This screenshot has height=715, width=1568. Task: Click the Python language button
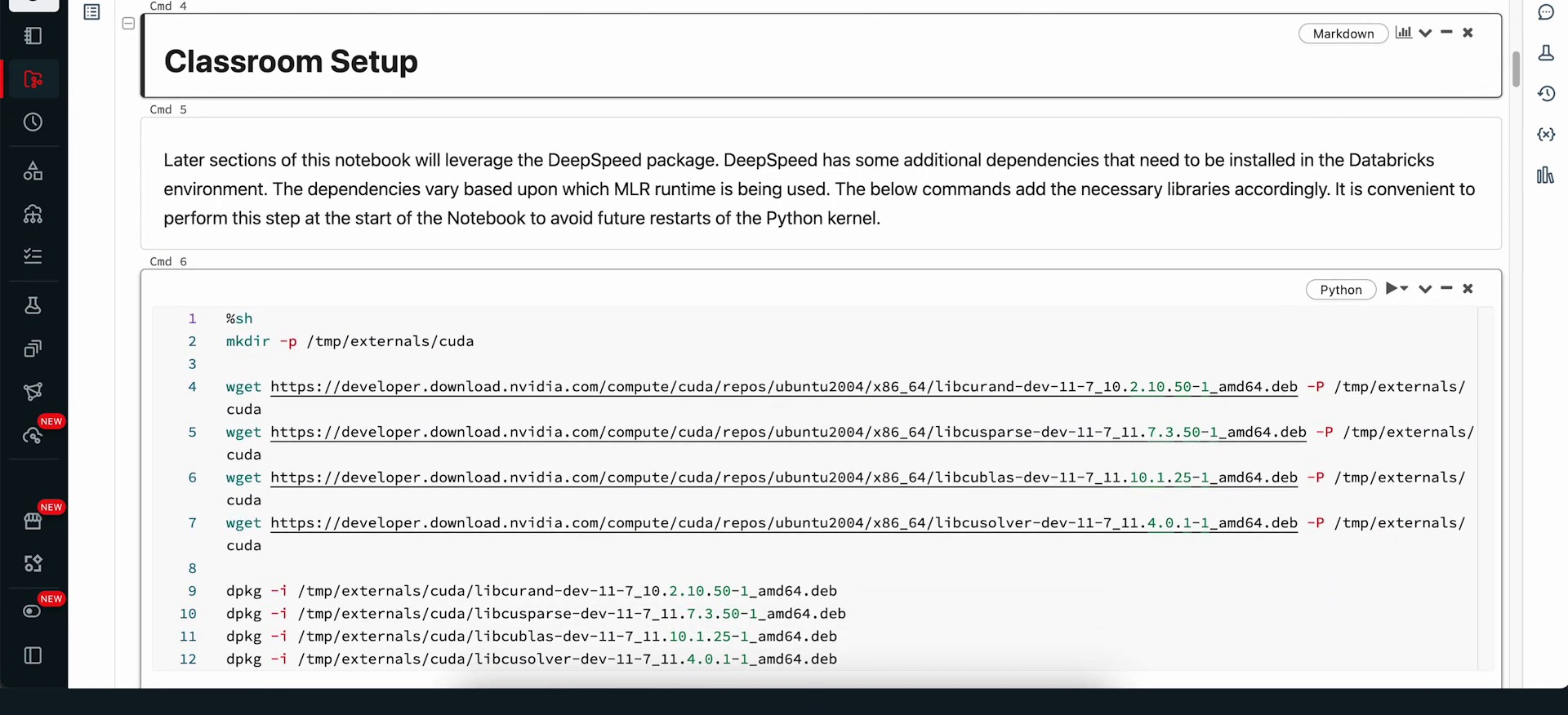(x=1340, y=290)
